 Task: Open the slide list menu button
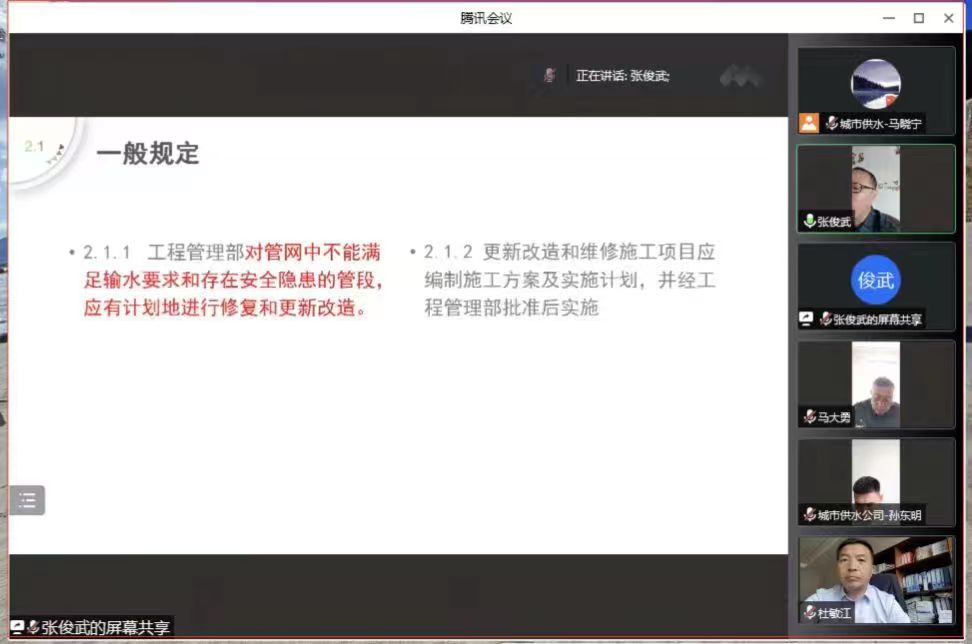click(x=28, y=499)
